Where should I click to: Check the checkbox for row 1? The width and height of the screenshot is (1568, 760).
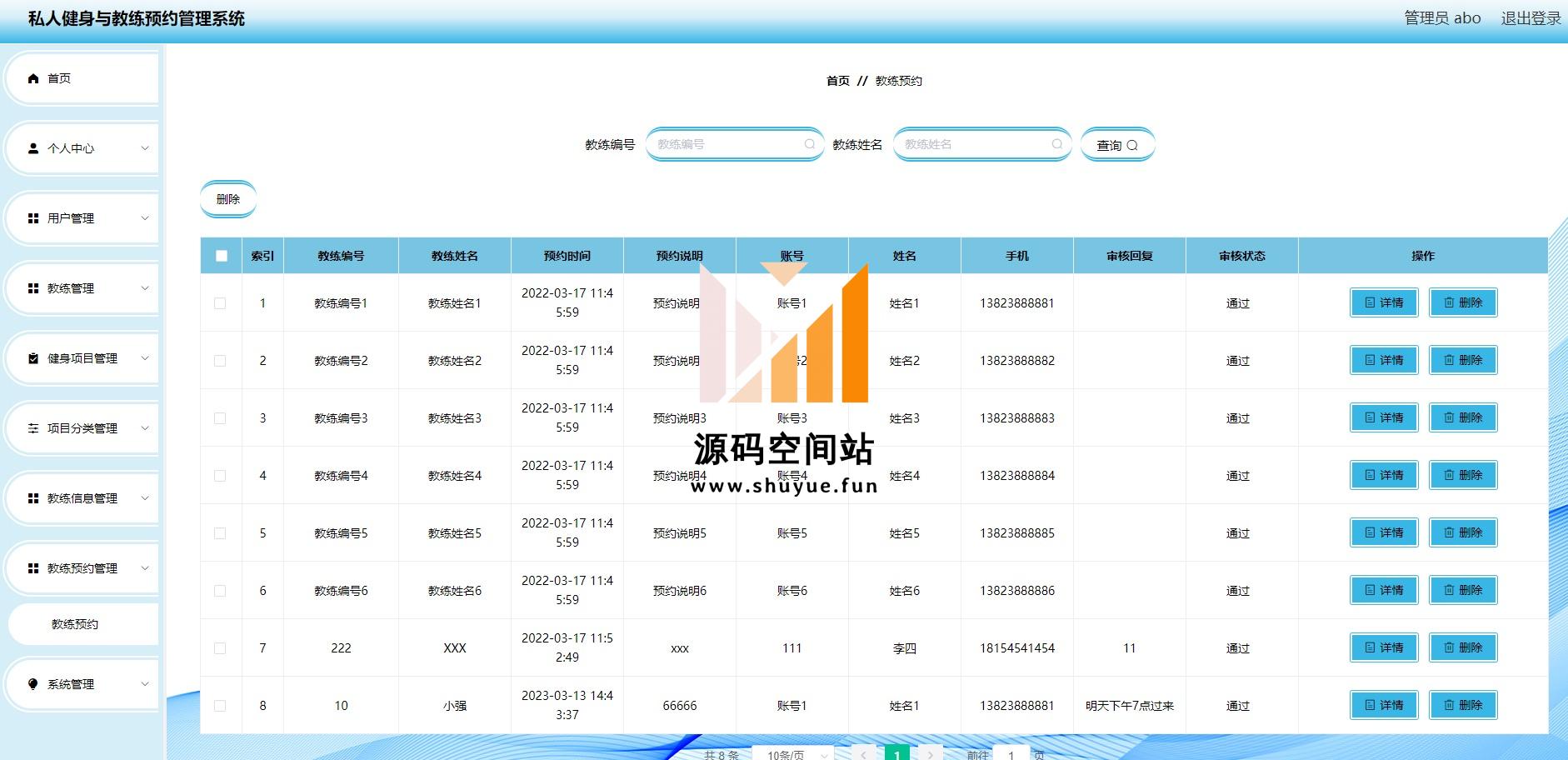pos(220,303)
